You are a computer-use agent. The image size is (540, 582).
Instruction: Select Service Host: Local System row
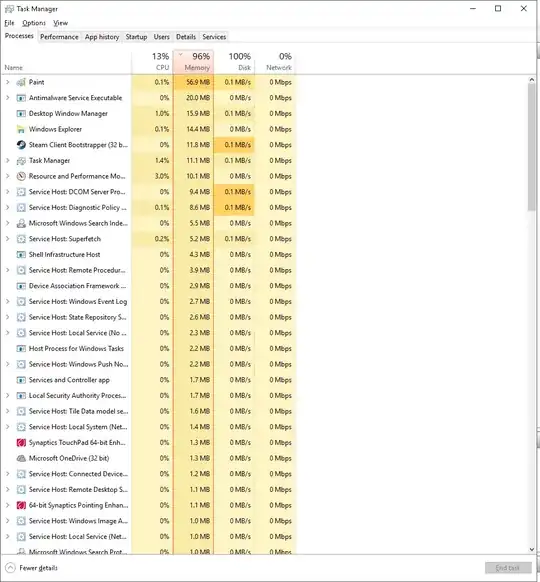pos(148,427)
